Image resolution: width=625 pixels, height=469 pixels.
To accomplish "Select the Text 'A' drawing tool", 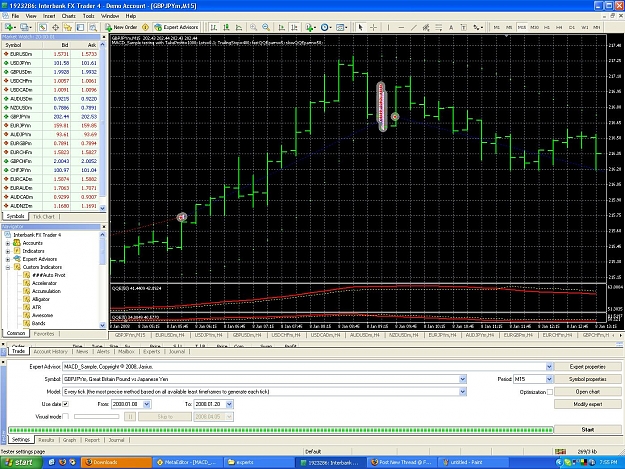I will click(x=451, y=27).
